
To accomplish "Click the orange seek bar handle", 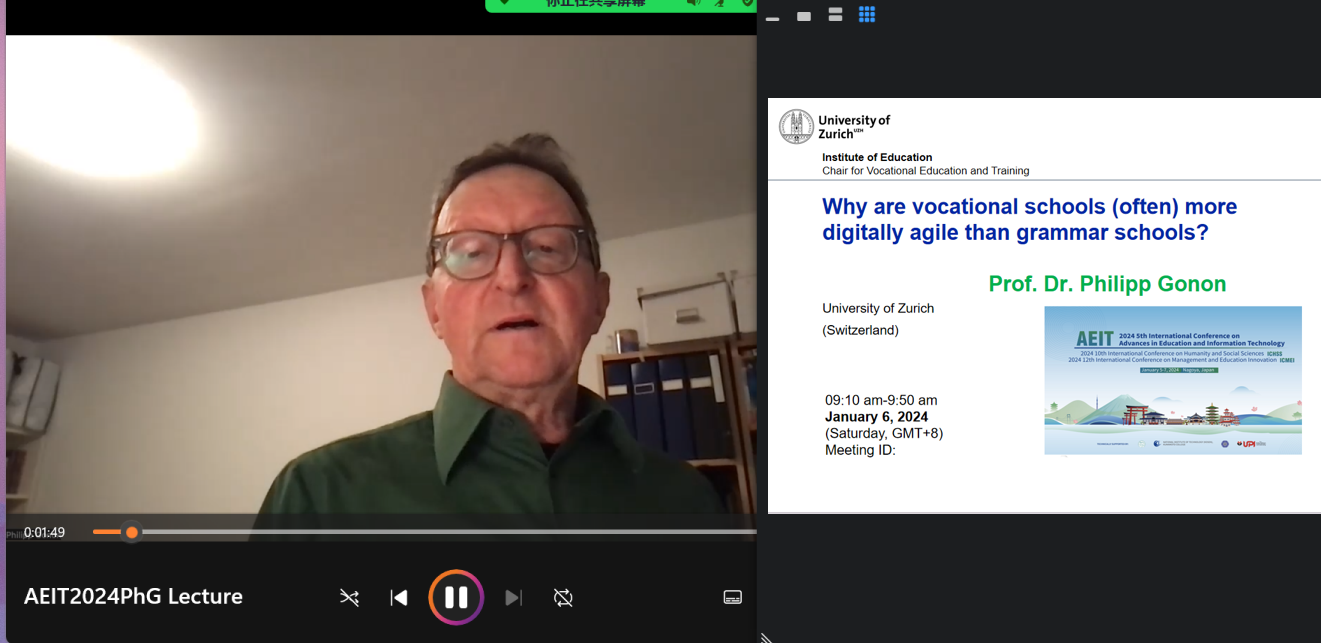I will click(131, 532).
